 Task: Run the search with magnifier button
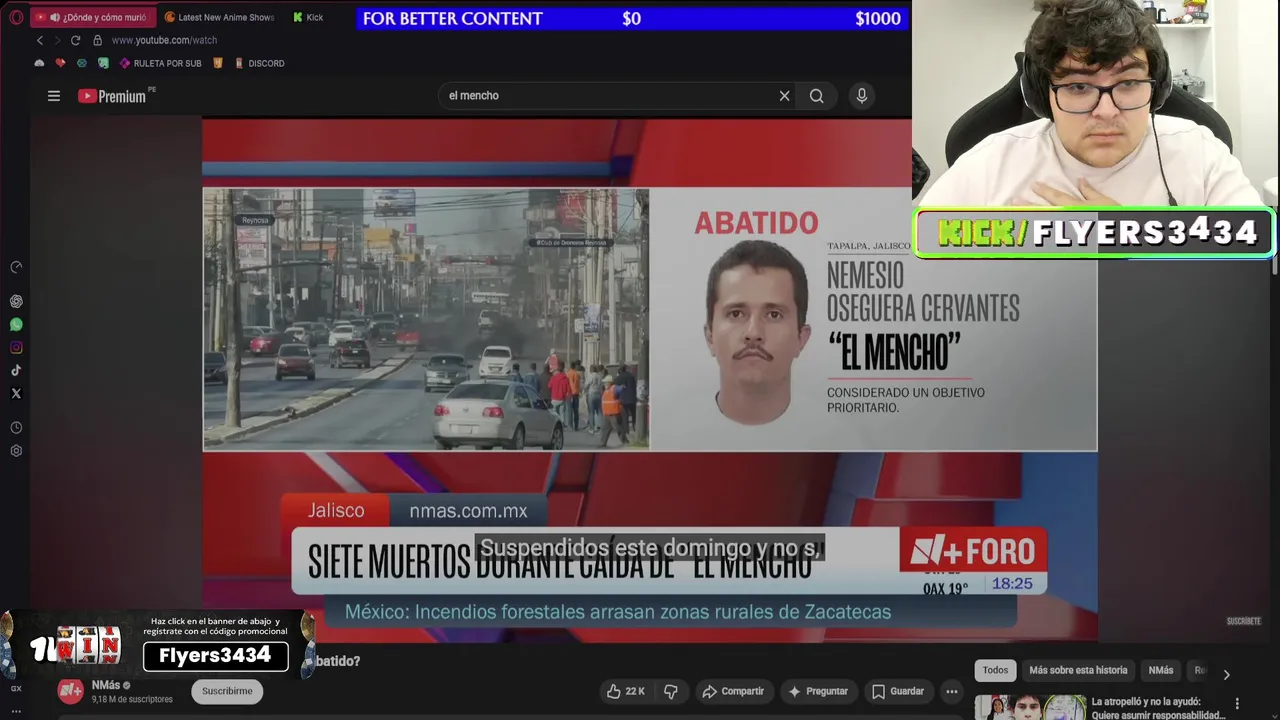tap(817, 96)
